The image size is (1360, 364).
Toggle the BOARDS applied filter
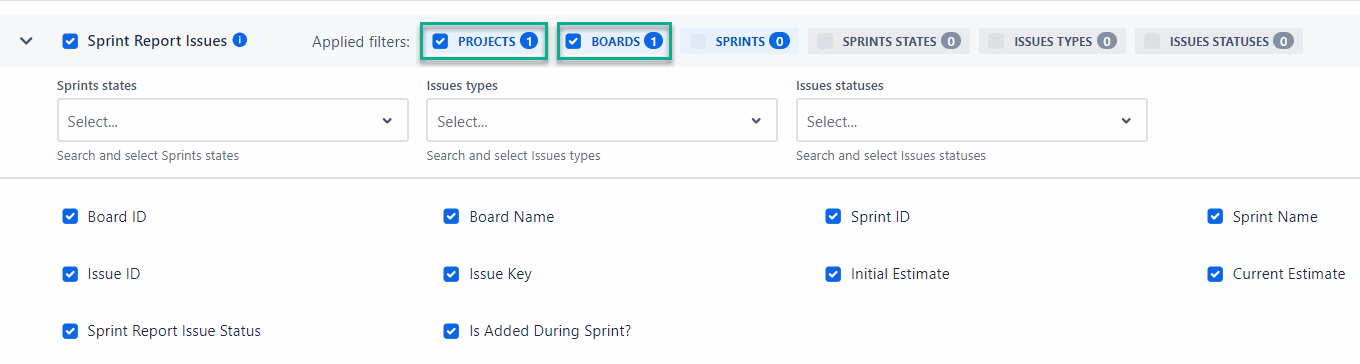[613, 41]
